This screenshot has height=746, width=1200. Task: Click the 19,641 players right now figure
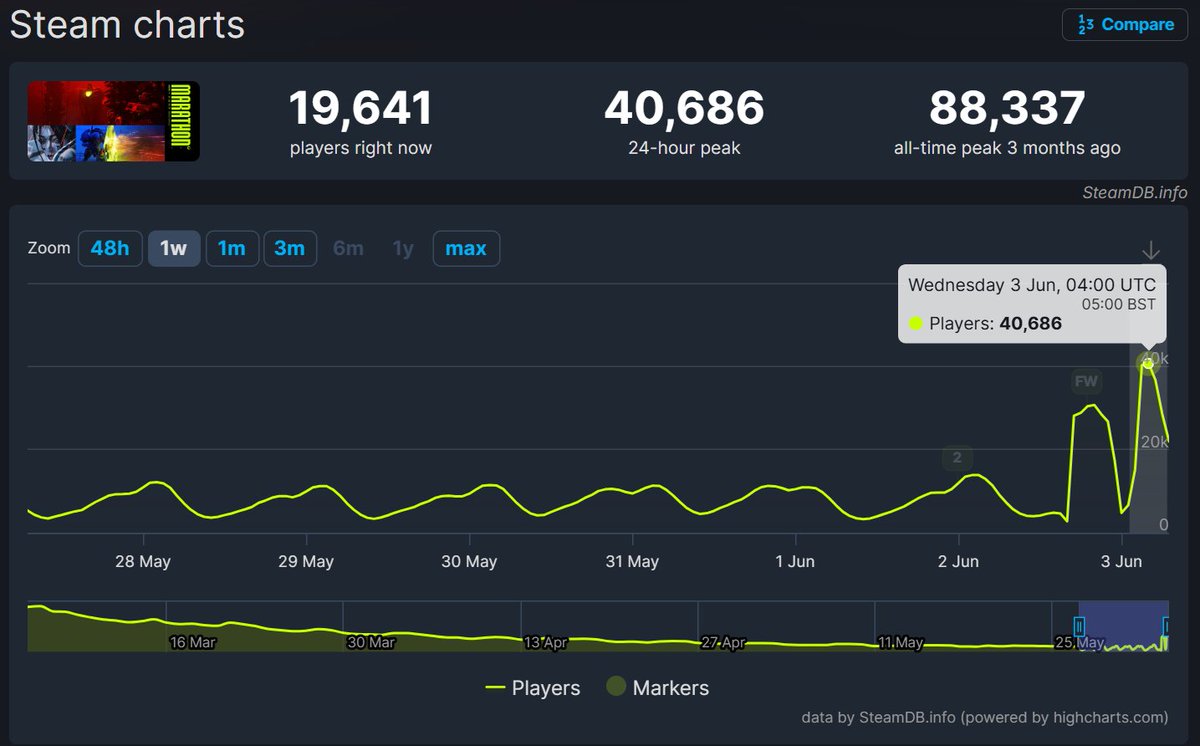pyautogui.click(x=361, y=108)
